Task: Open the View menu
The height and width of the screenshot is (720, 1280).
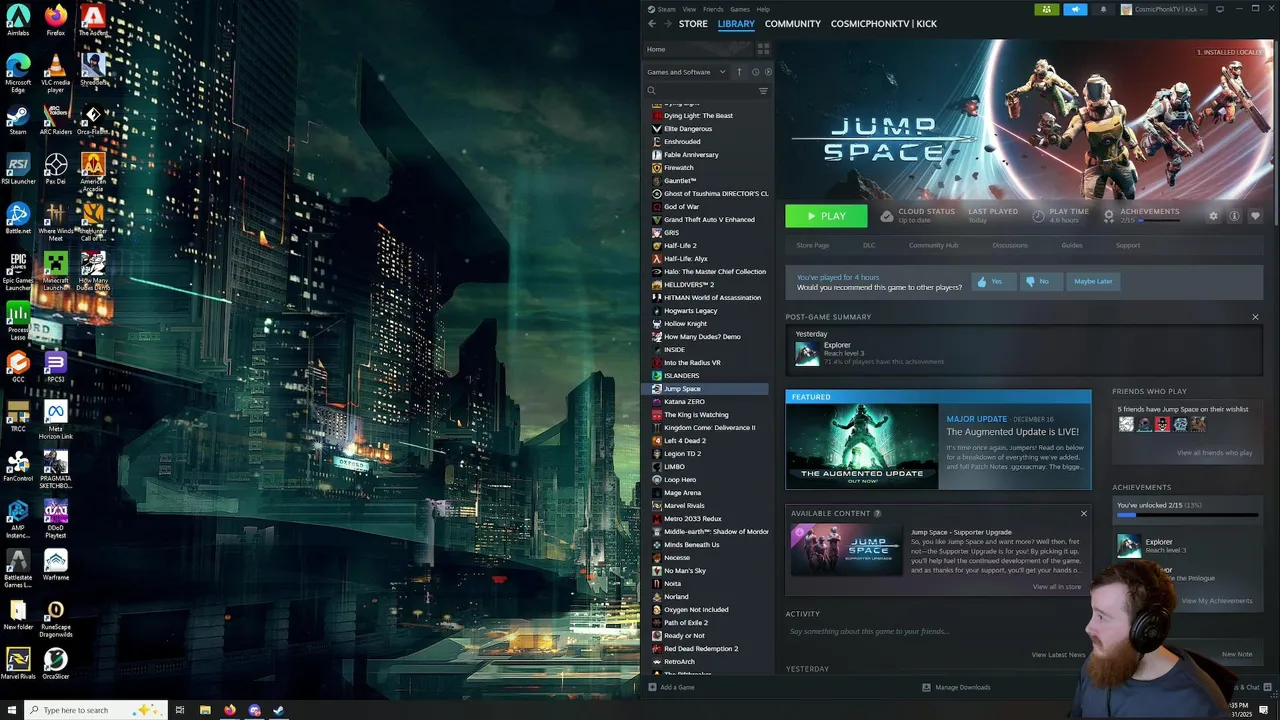Action: pyautogui.click(x=689, y=9)
